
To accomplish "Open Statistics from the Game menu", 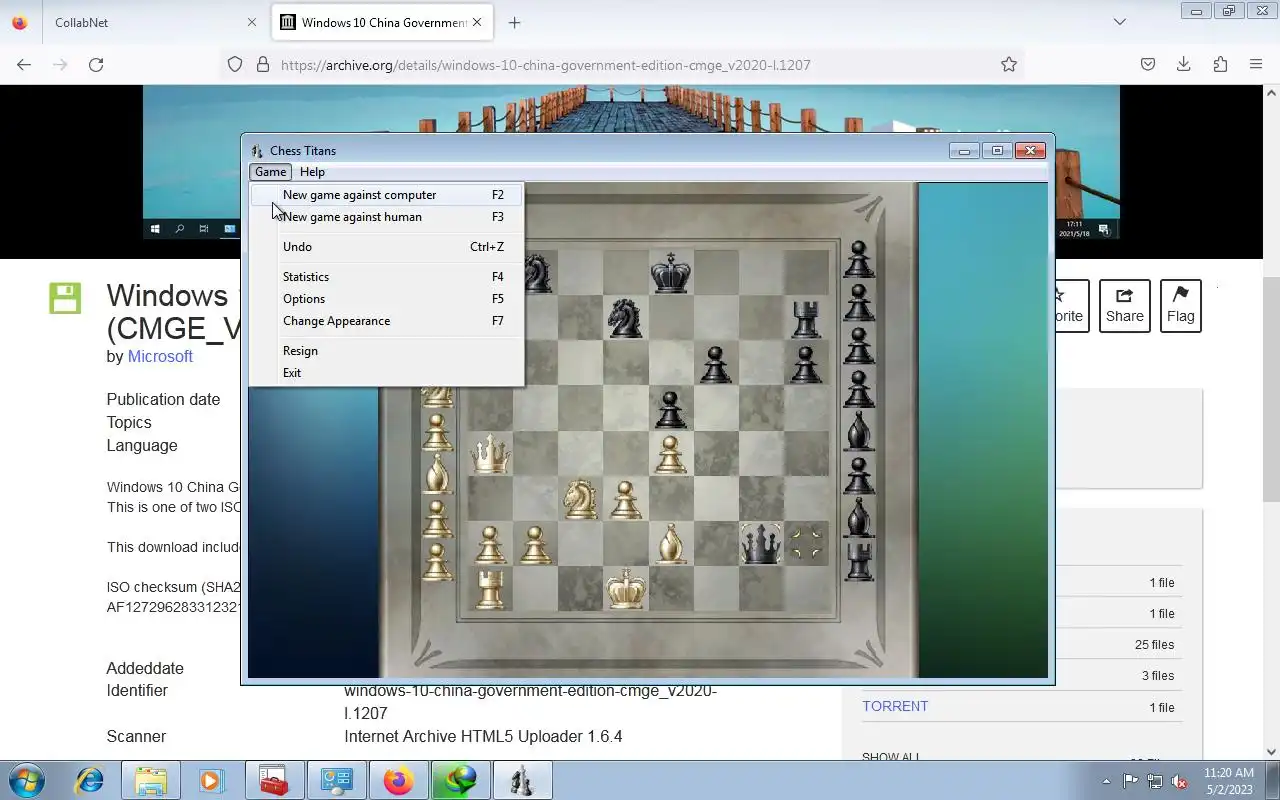I will tap(386, 277).
